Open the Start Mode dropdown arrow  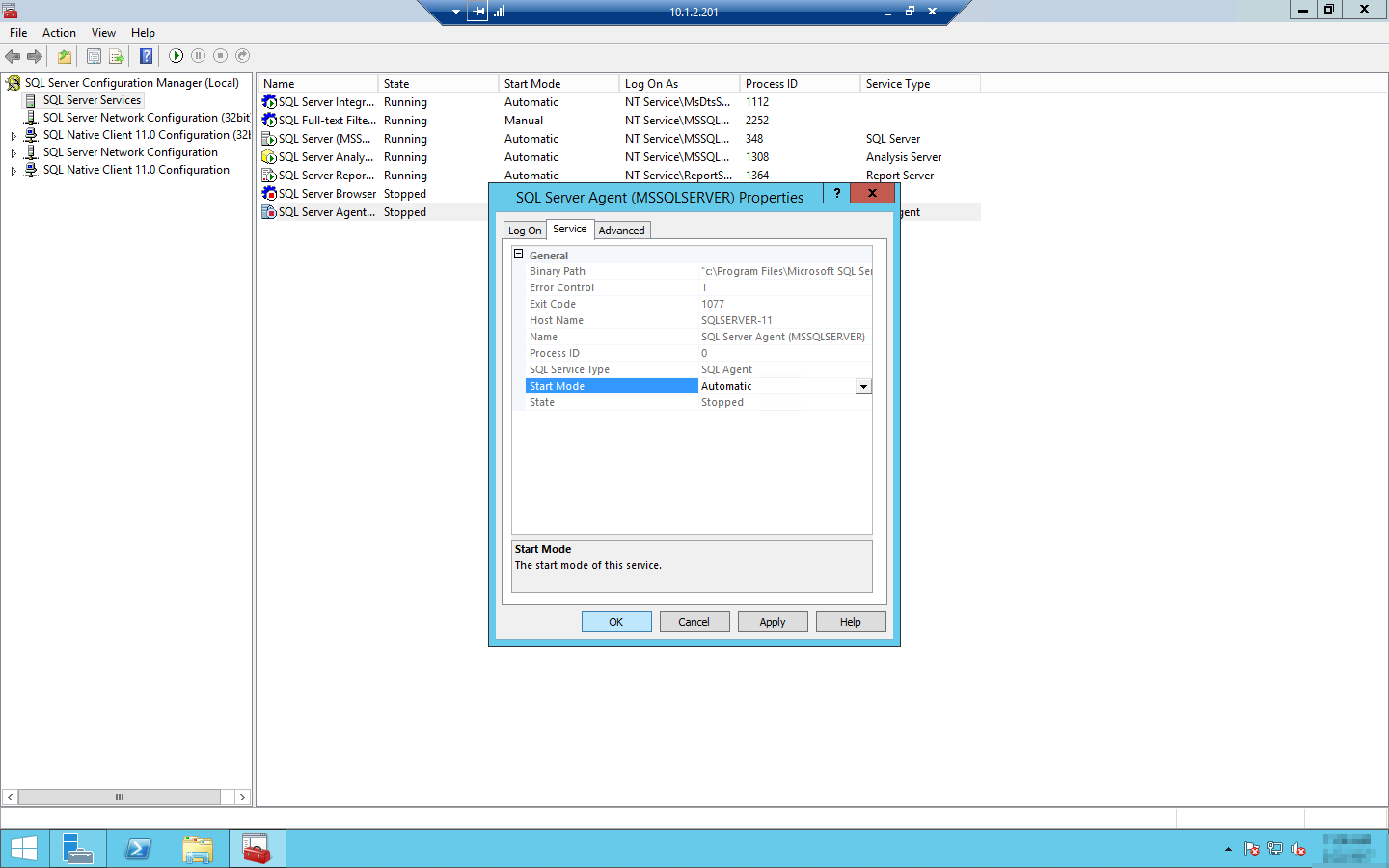[x=863, y=386]
